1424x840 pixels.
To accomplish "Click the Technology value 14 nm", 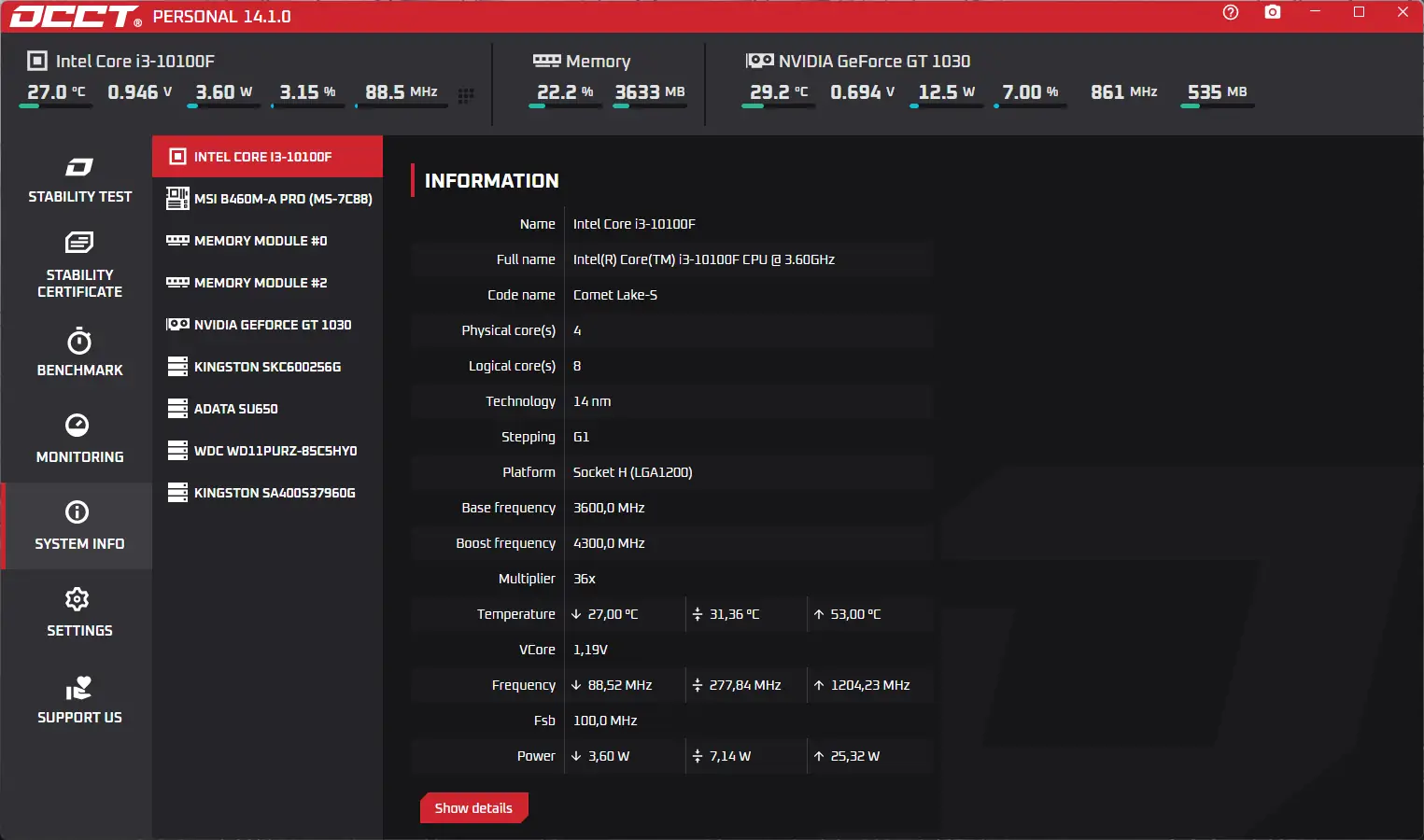I will click(x=592, y=401).
